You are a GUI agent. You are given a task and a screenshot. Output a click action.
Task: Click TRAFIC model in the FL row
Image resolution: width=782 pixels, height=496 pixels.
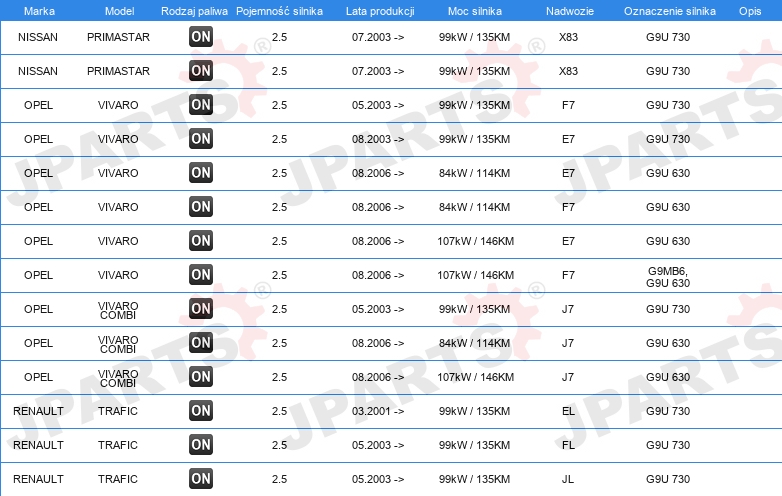click(x=118, y=445)
